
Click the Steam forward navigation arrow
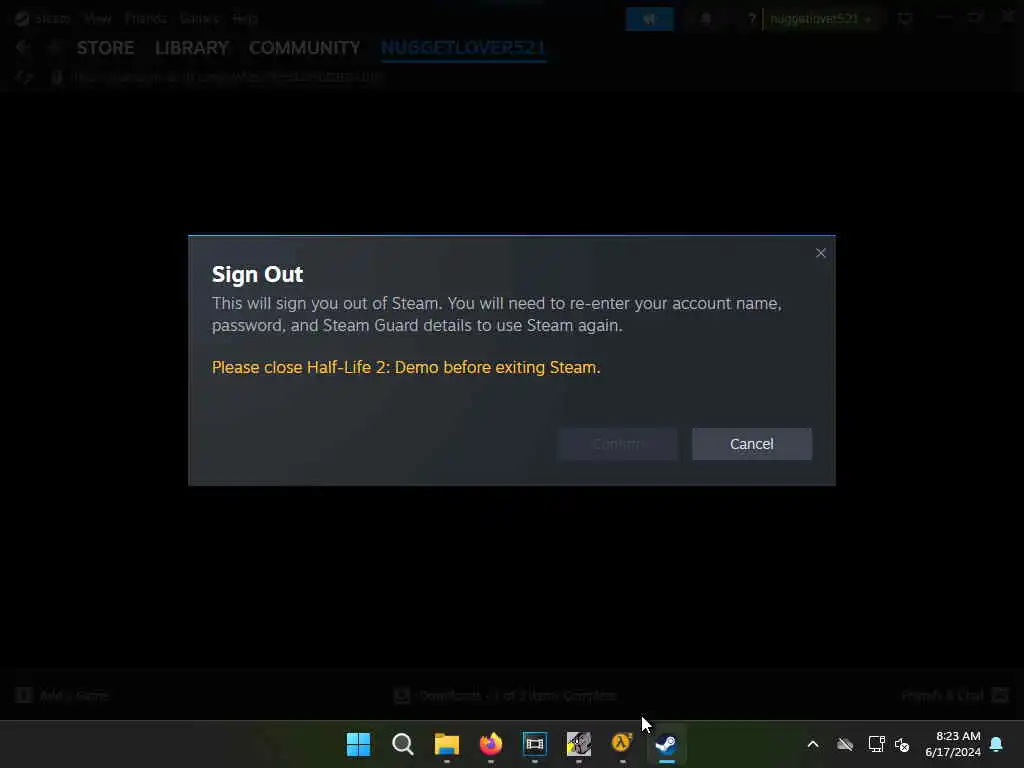pyautogui.click(x=54, y=47)
